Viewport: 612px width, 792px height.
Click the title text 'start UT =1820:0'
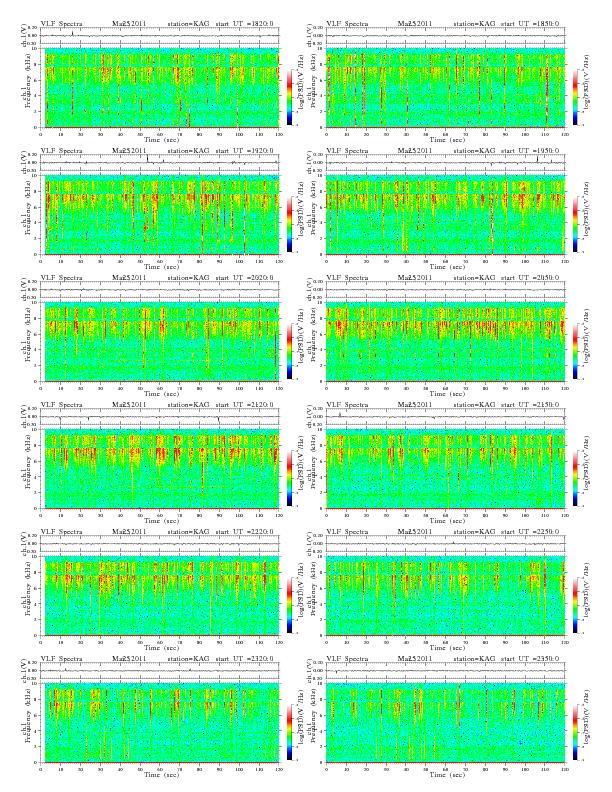tap(244, 24)
